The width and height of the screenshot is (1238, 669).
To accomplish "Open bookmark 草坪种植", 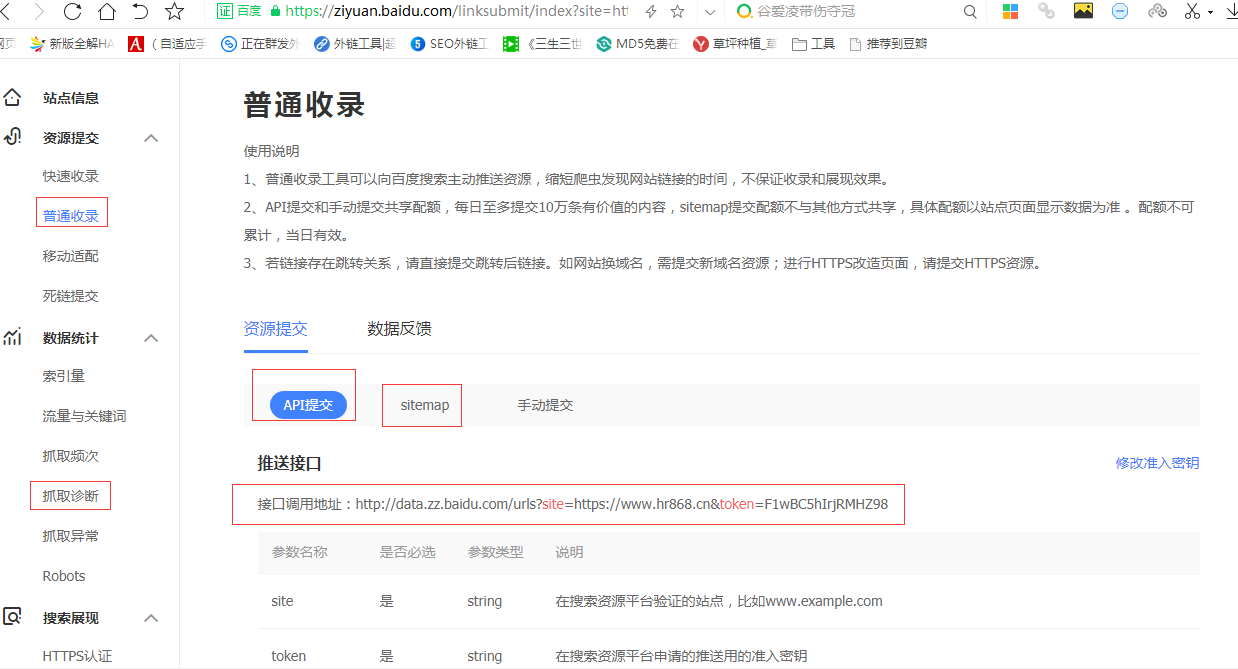I will [x=734, y=44].
